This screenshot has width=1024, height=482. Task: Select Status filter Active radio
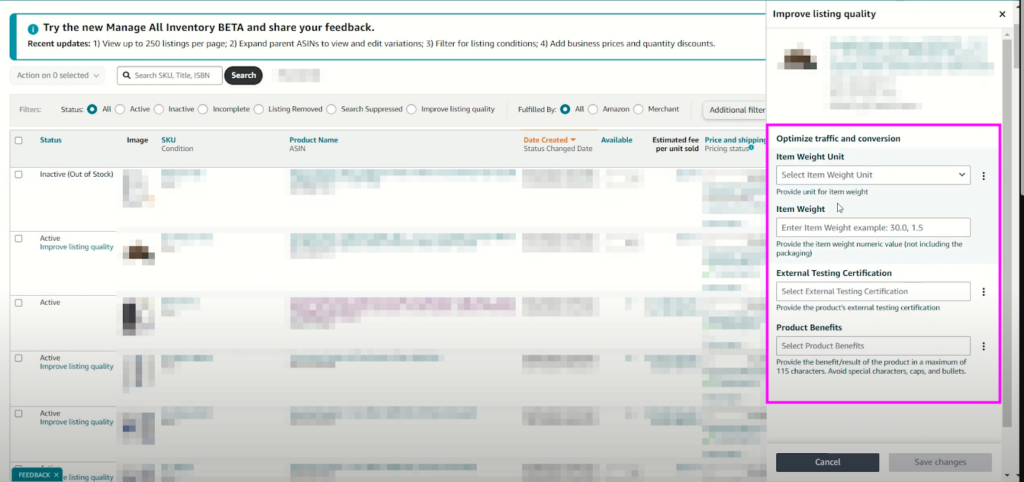120,109
